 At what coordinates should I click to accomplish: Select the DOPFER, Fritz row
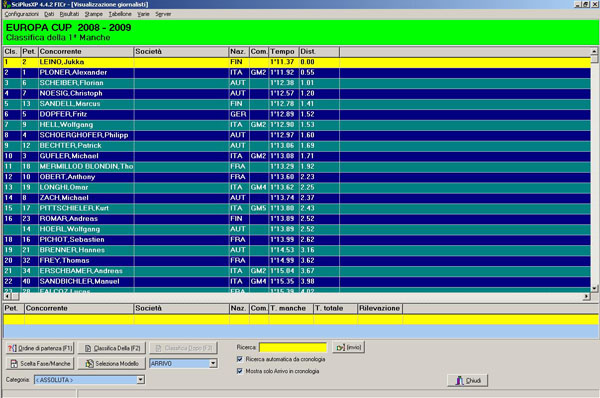tap(297, 114)
